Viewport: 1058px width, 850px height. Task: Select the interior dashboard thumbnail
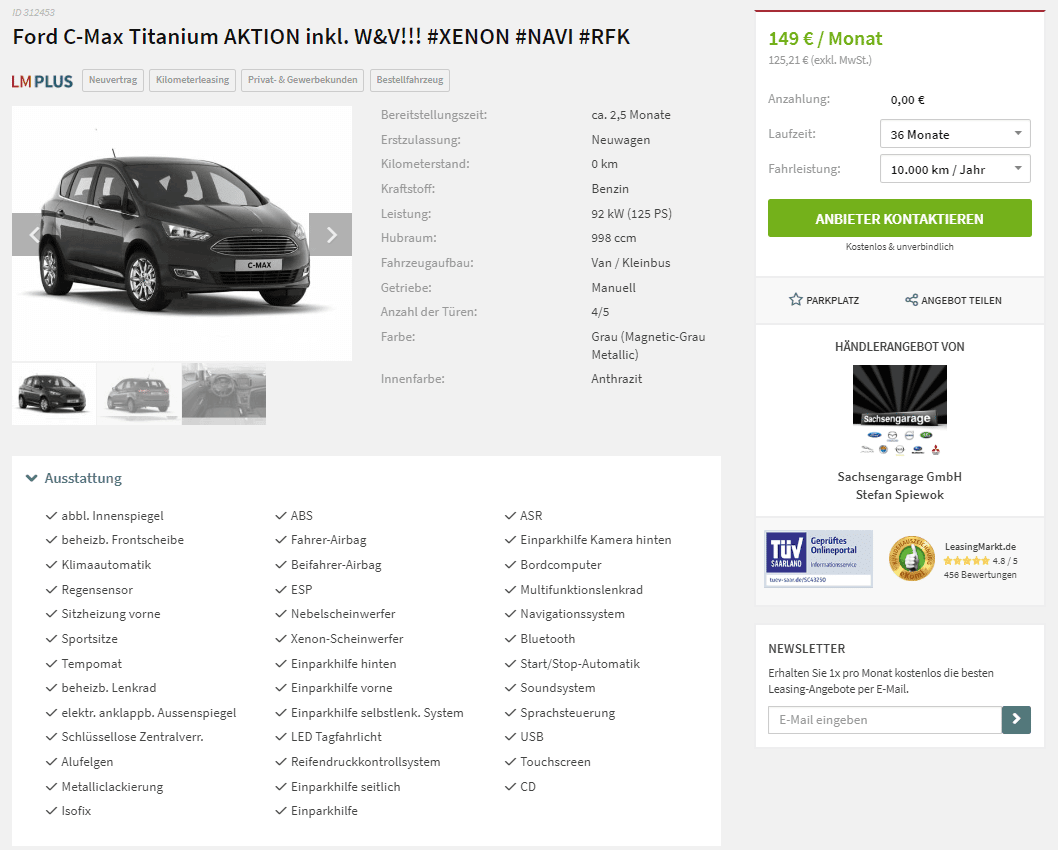tap(224, 394)
